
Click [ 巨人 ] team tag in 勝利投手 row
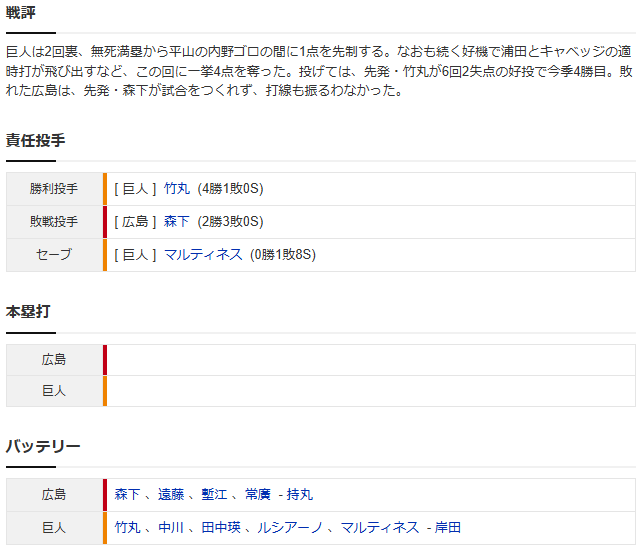(135, 189)
